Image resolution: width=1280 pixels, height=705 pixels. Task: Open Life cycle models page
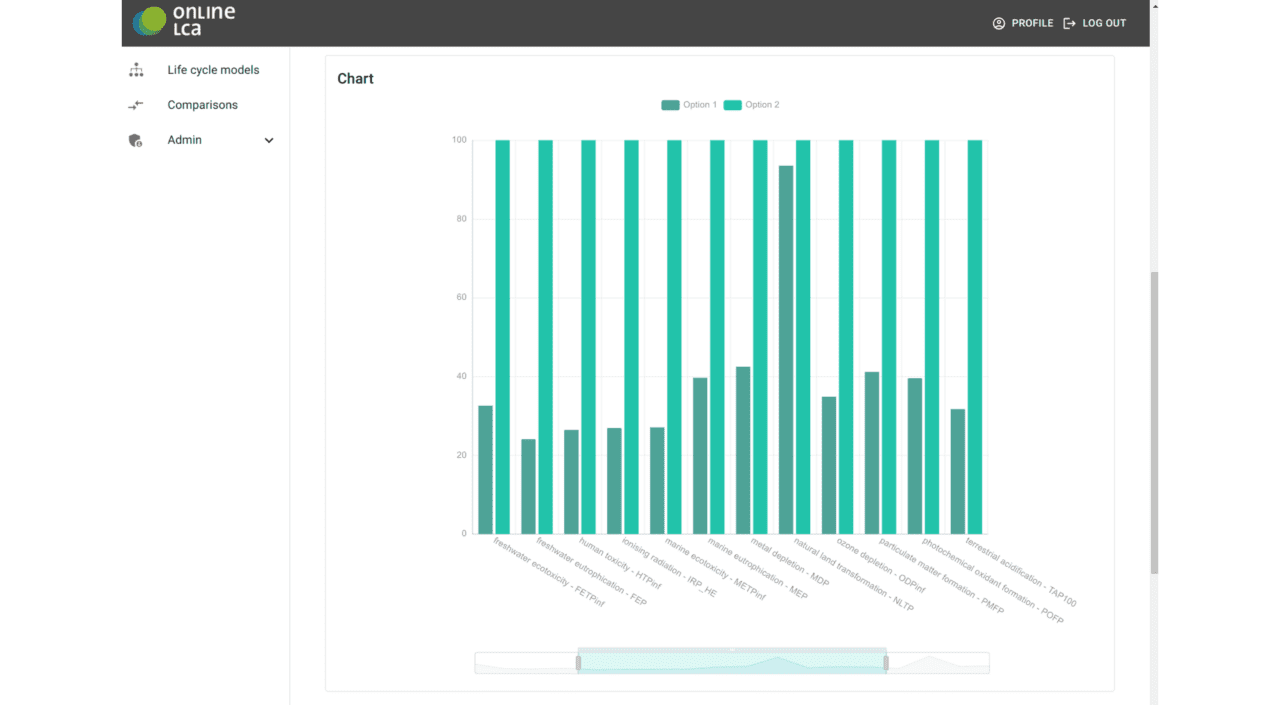pos(213,70)
